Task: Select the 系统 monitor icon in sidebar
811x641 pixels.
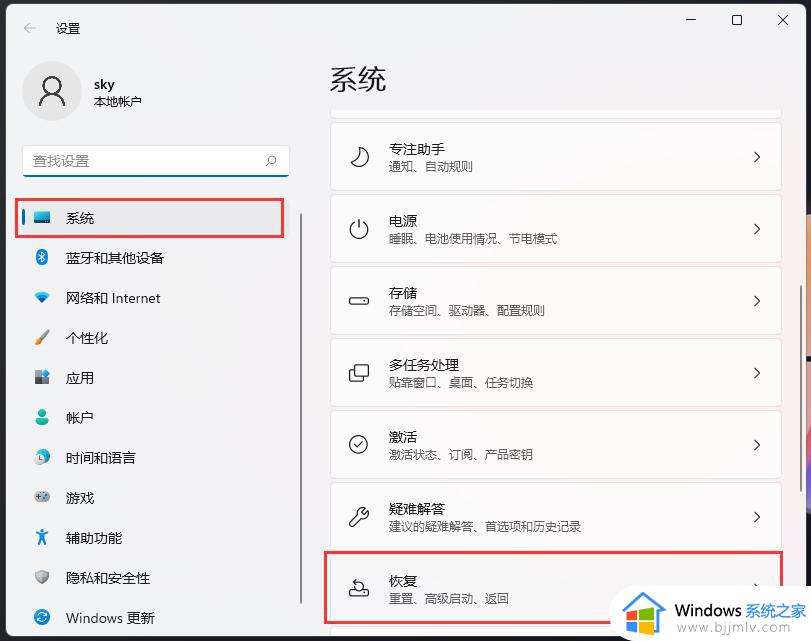Action: coord(42,217)
